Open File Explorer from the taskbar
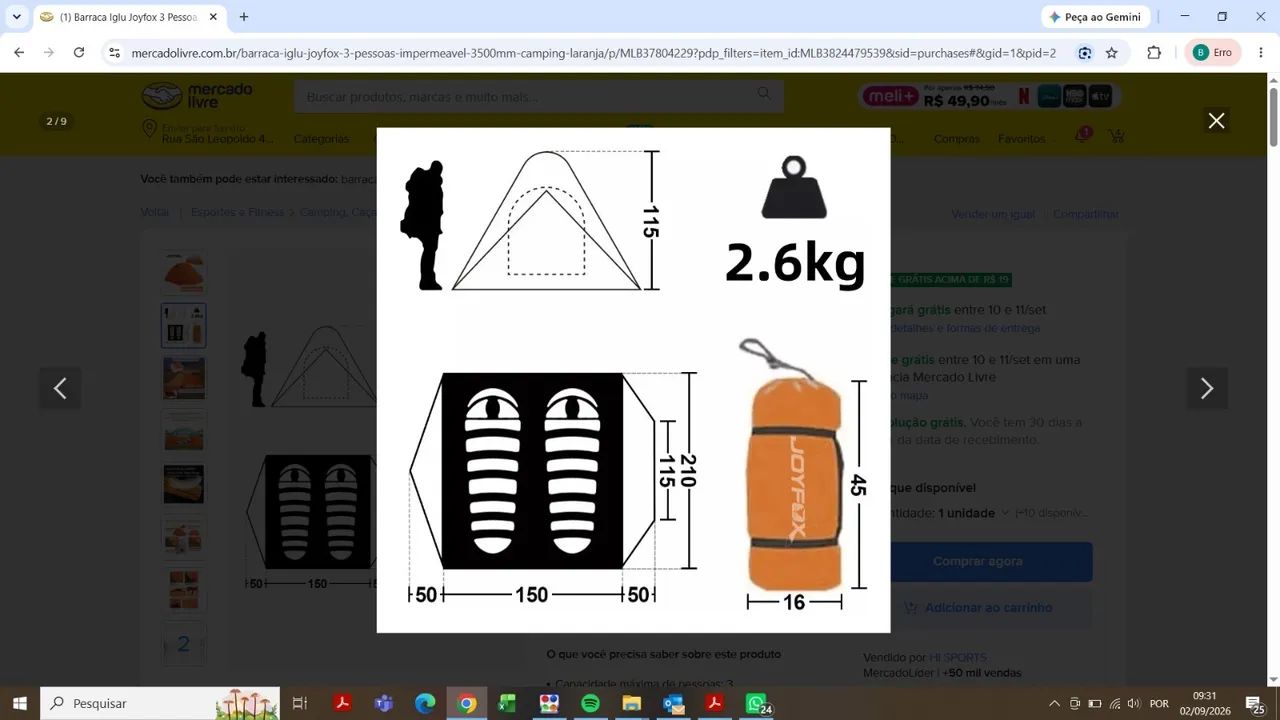 click(632, 703)
